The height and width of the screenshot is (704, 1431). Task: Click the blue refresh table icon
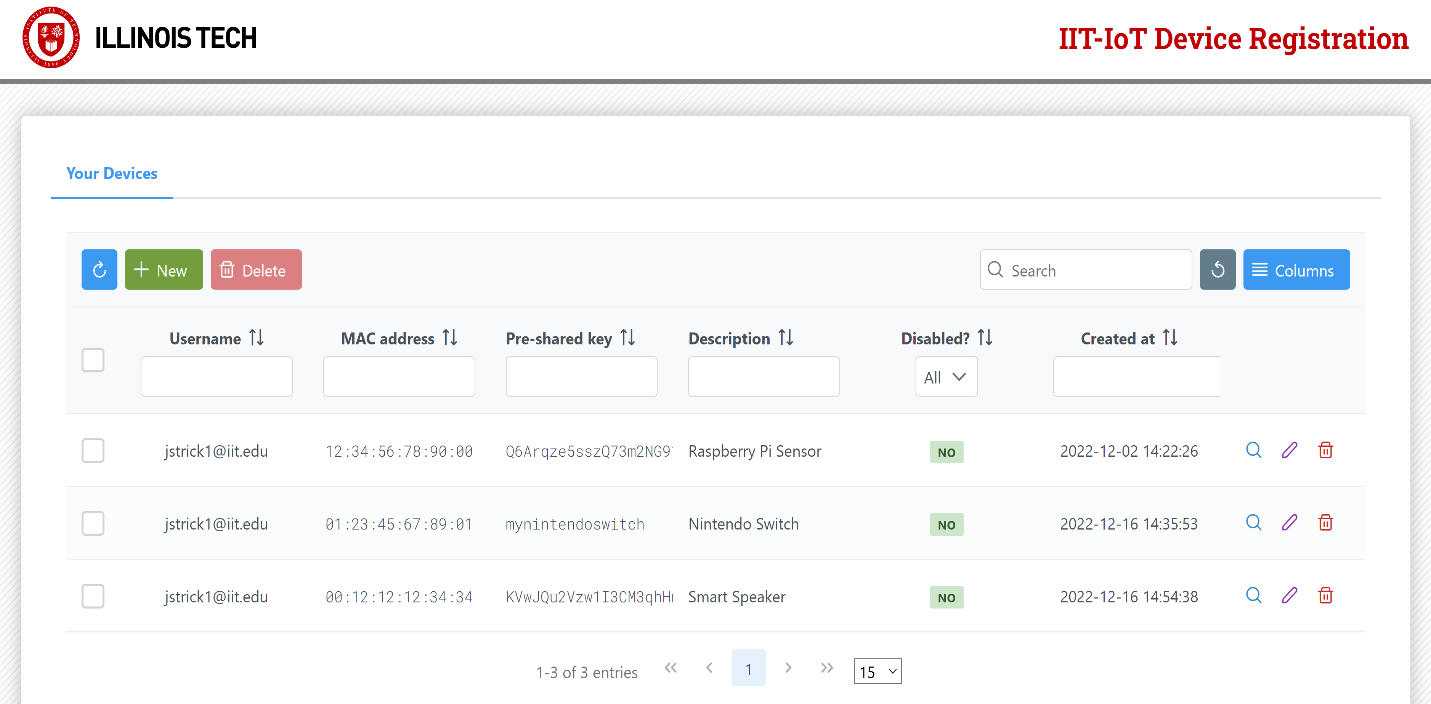99,270
